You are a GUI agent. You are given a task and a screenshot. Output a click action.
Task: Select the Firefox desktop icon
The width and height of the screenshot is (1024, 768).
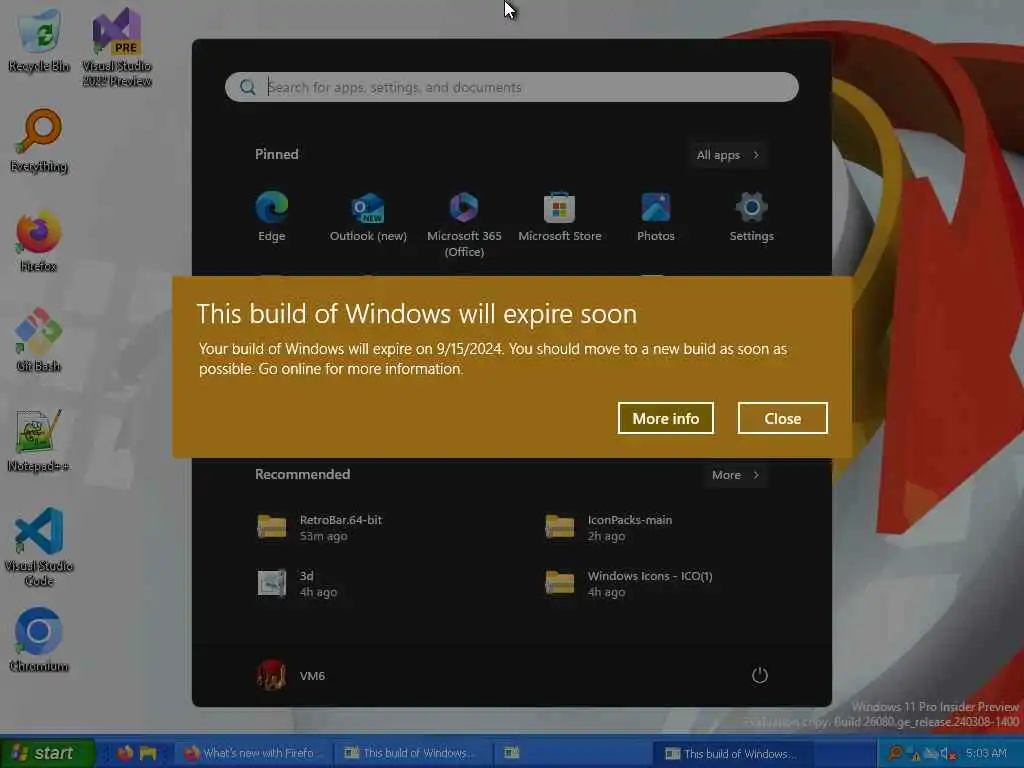(39, 240)
